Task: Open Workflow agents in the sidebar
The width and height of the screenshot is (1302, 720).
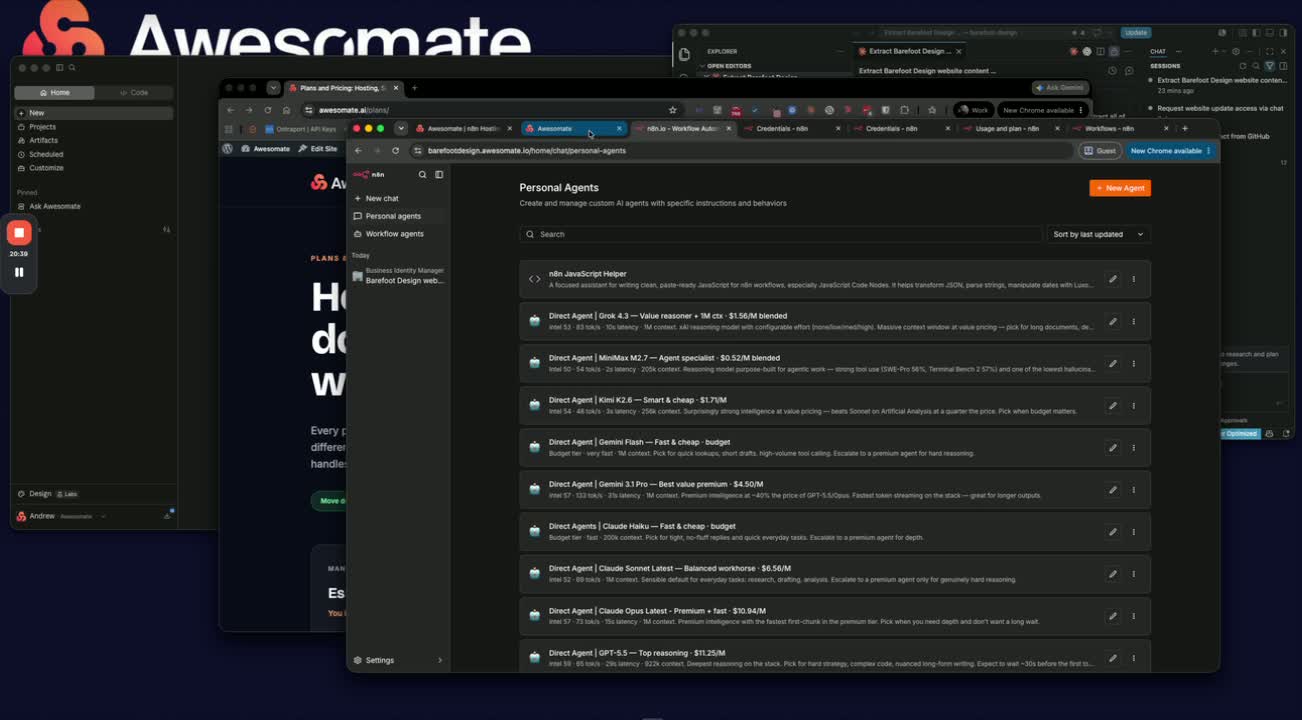Action: (398, 234)
